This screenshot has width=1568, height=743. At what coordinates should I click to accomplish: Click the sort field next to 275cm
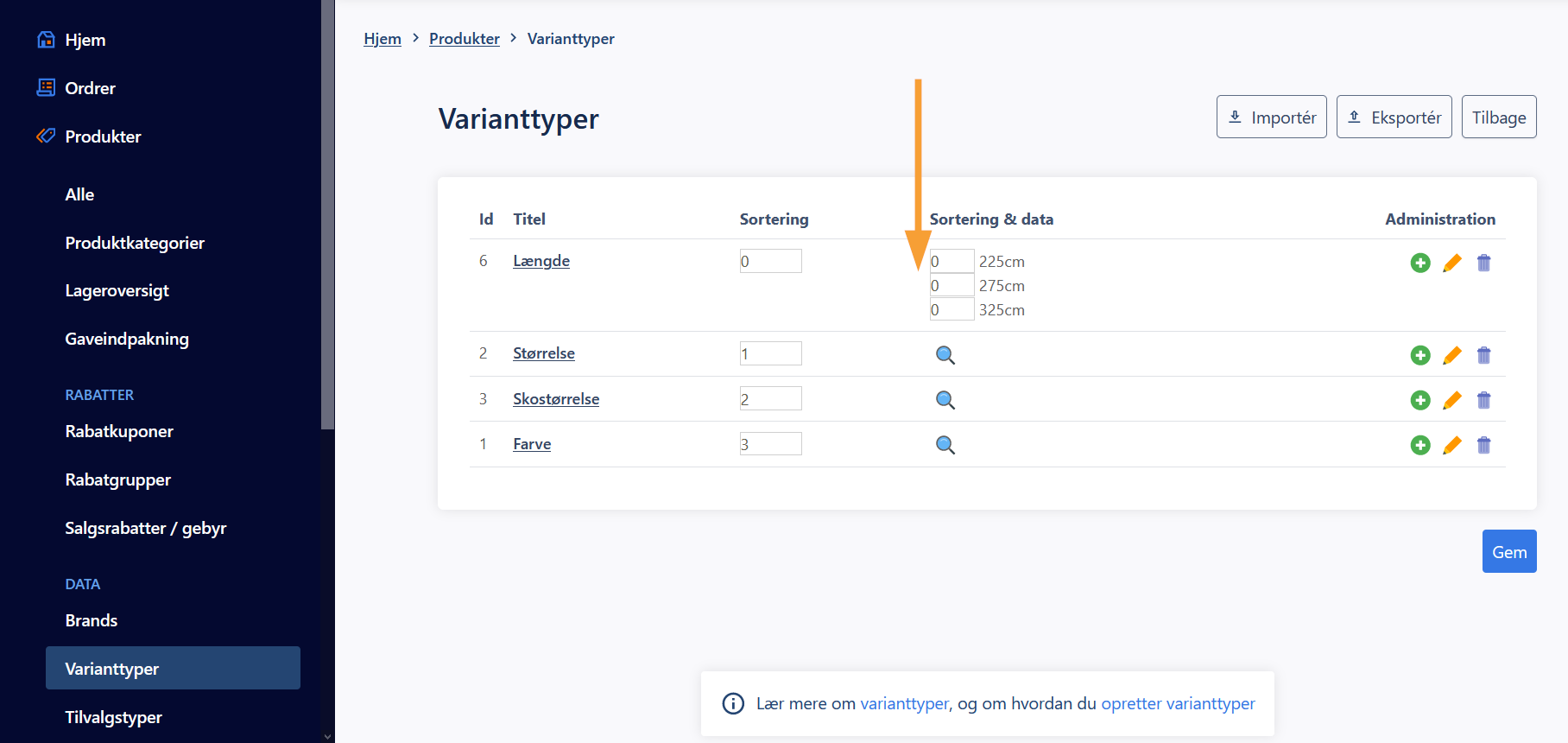coord(952,285)
